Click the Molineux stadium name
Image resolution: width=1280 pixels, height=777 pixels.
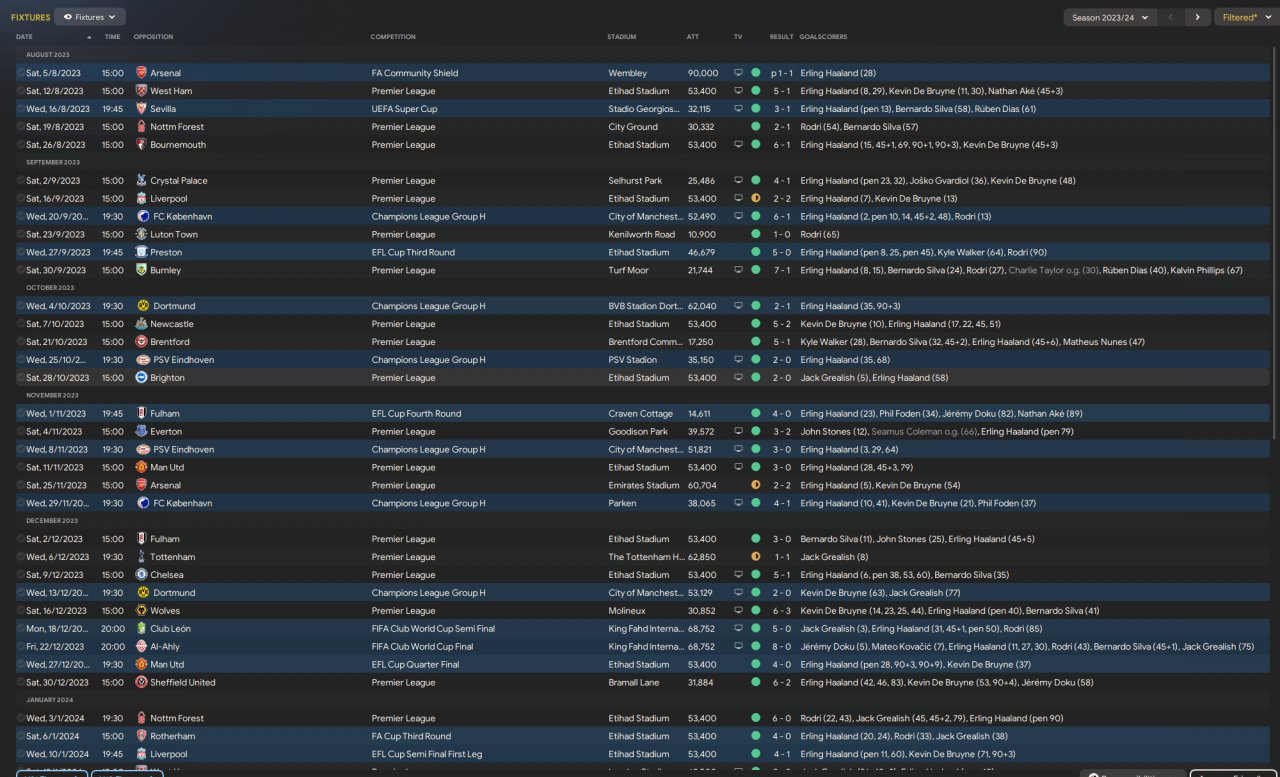tap(627, 611)
